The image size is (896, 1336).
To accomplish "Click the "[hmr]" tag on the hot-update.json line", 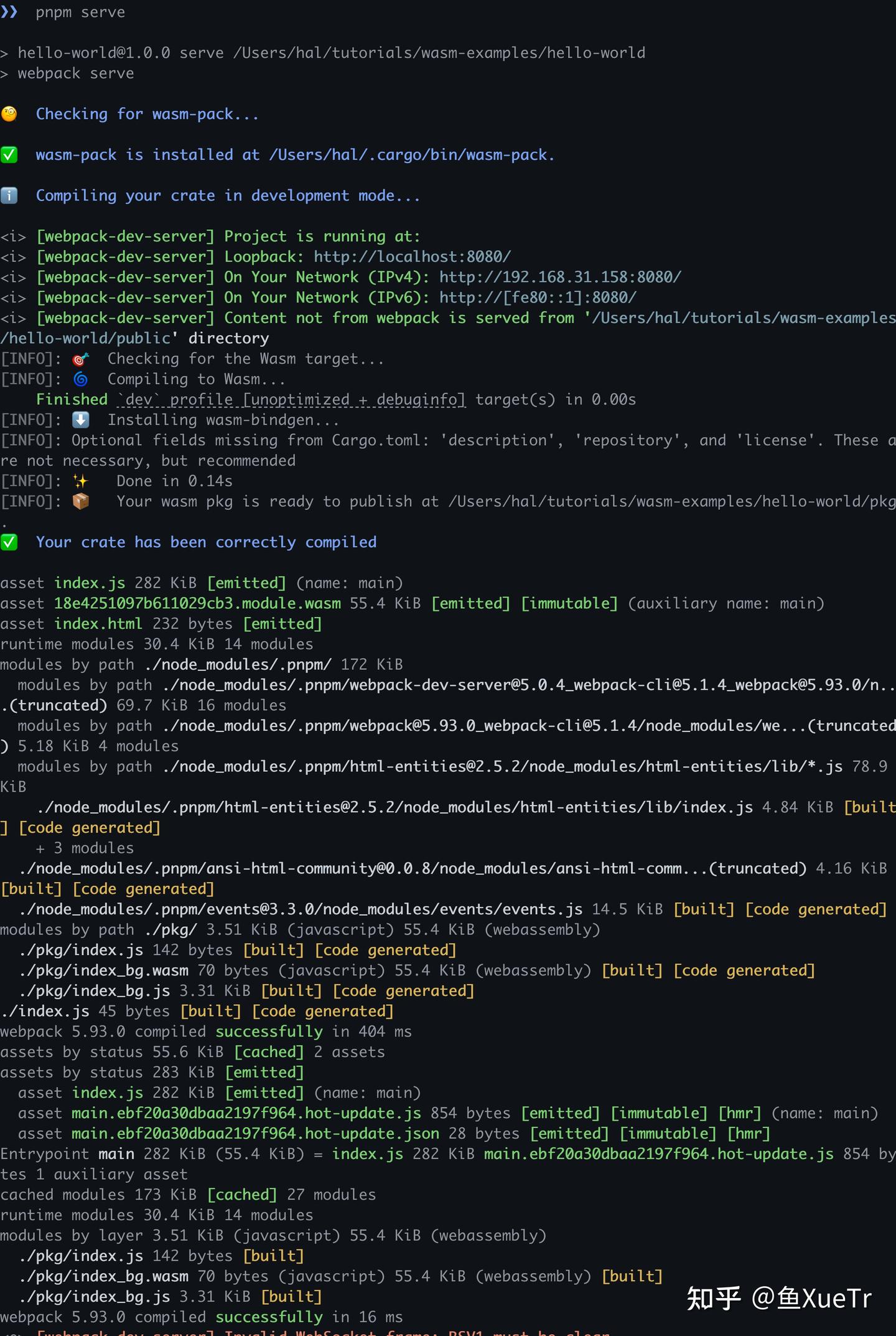I will coord(749,1134).
